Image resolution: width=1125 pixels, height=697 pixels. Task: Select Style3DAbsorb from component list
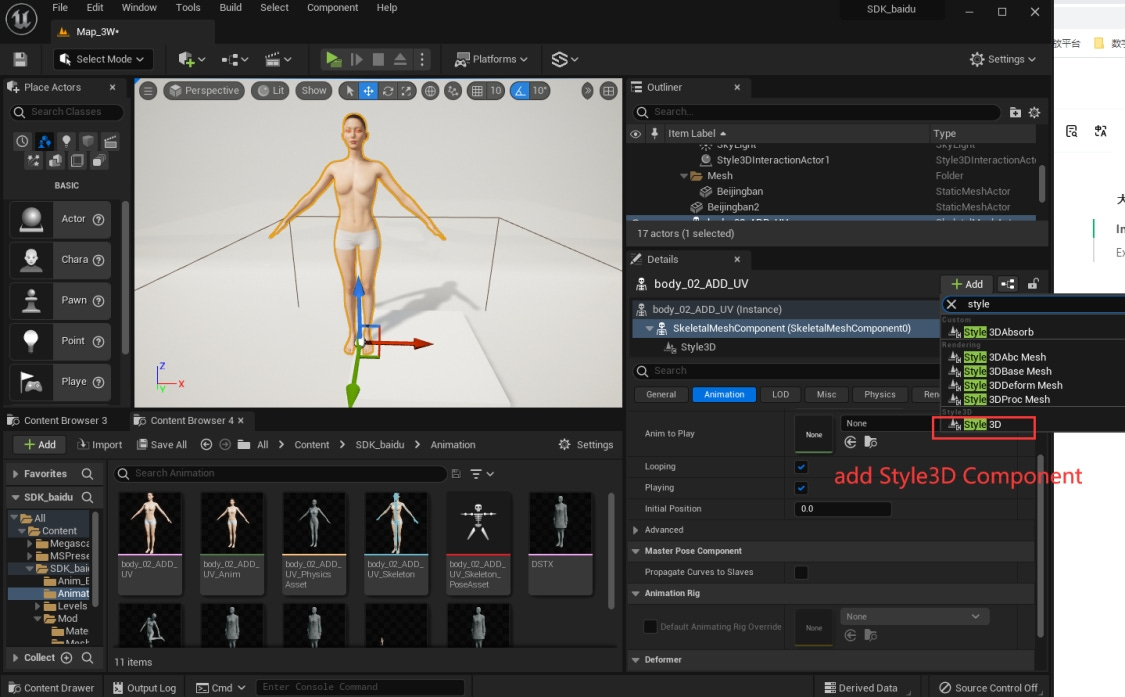pos(998,332)
